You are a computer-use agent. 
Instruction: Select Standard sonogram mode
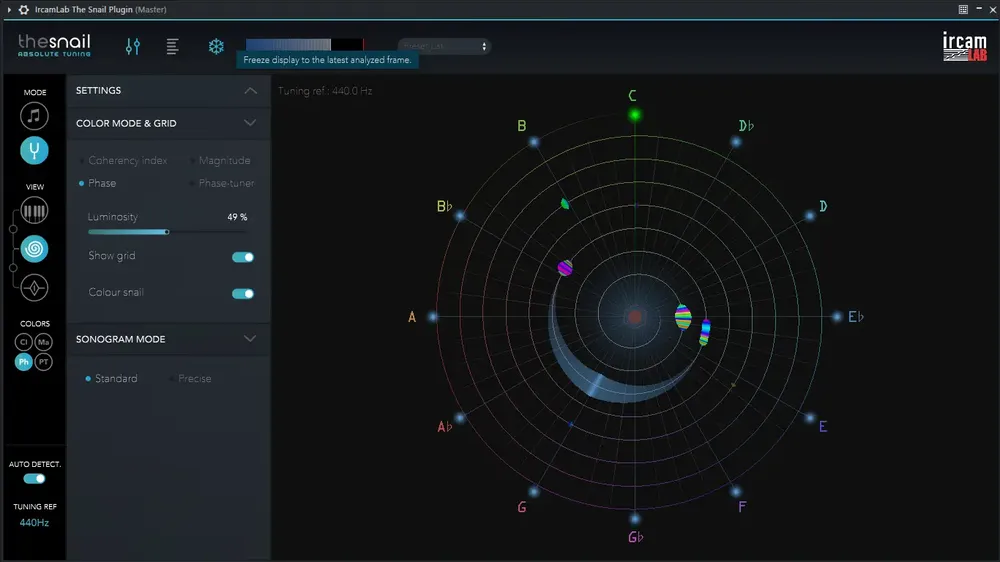coord(112,378)
